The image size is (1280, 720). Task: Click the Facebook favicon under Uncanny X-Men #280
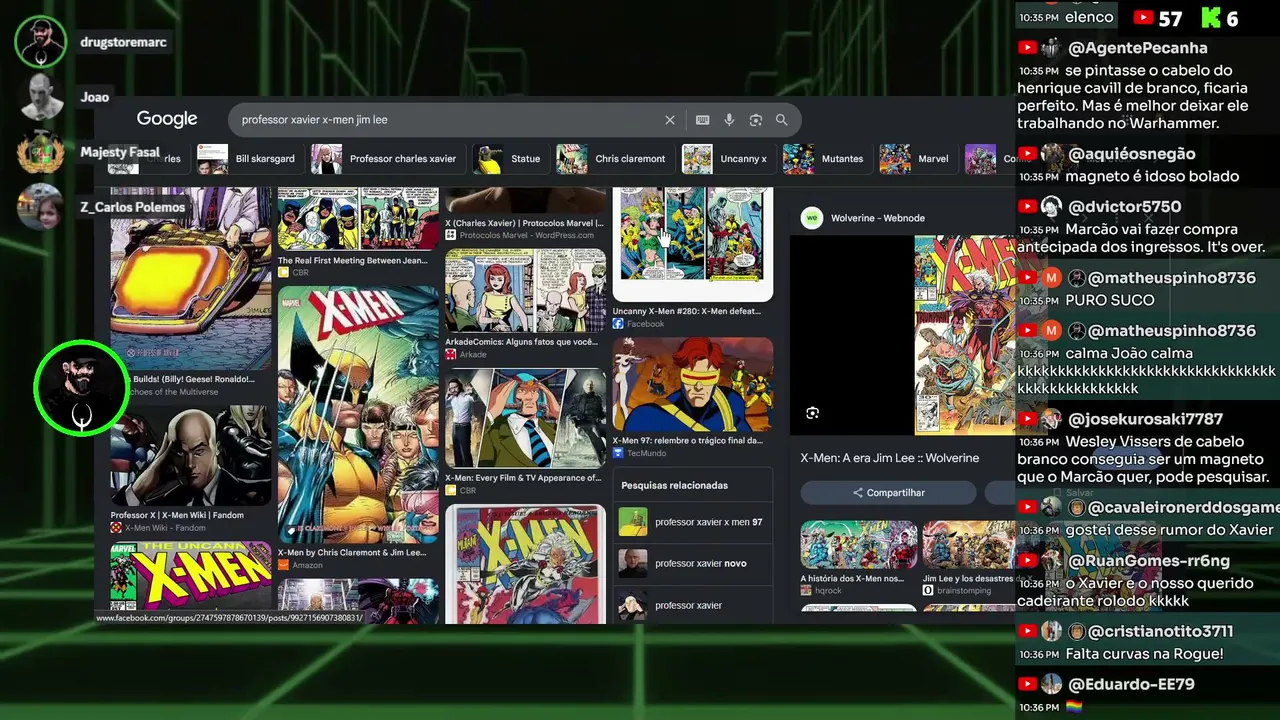click(x=618, y=324)
